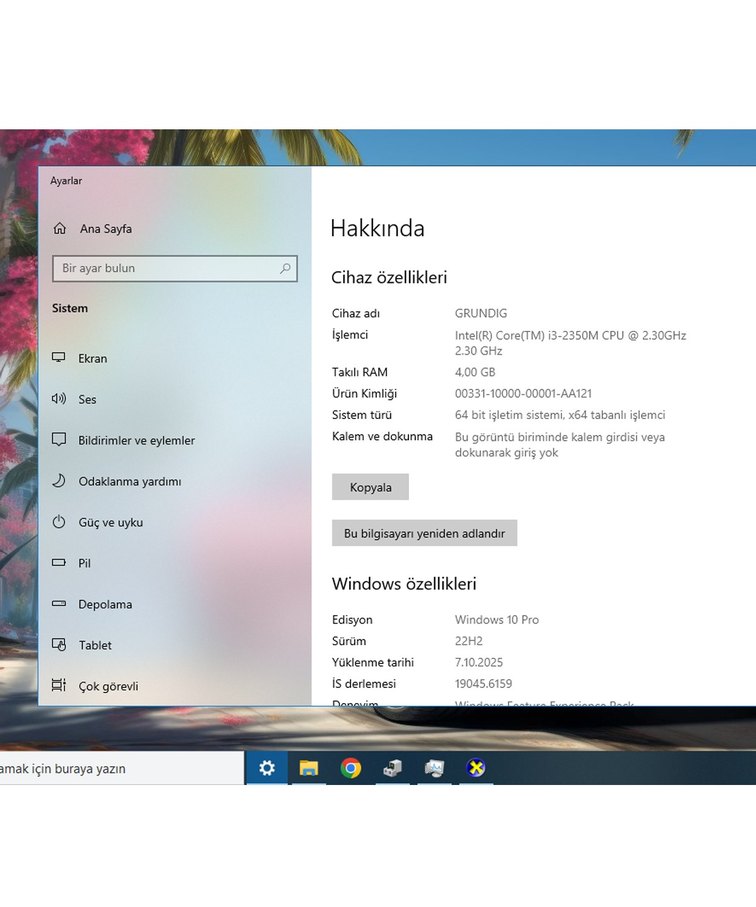Image resolution: width=756 pixels, height=907 pixels.
Task: Click the Sistem section heading
Action: 70,308
